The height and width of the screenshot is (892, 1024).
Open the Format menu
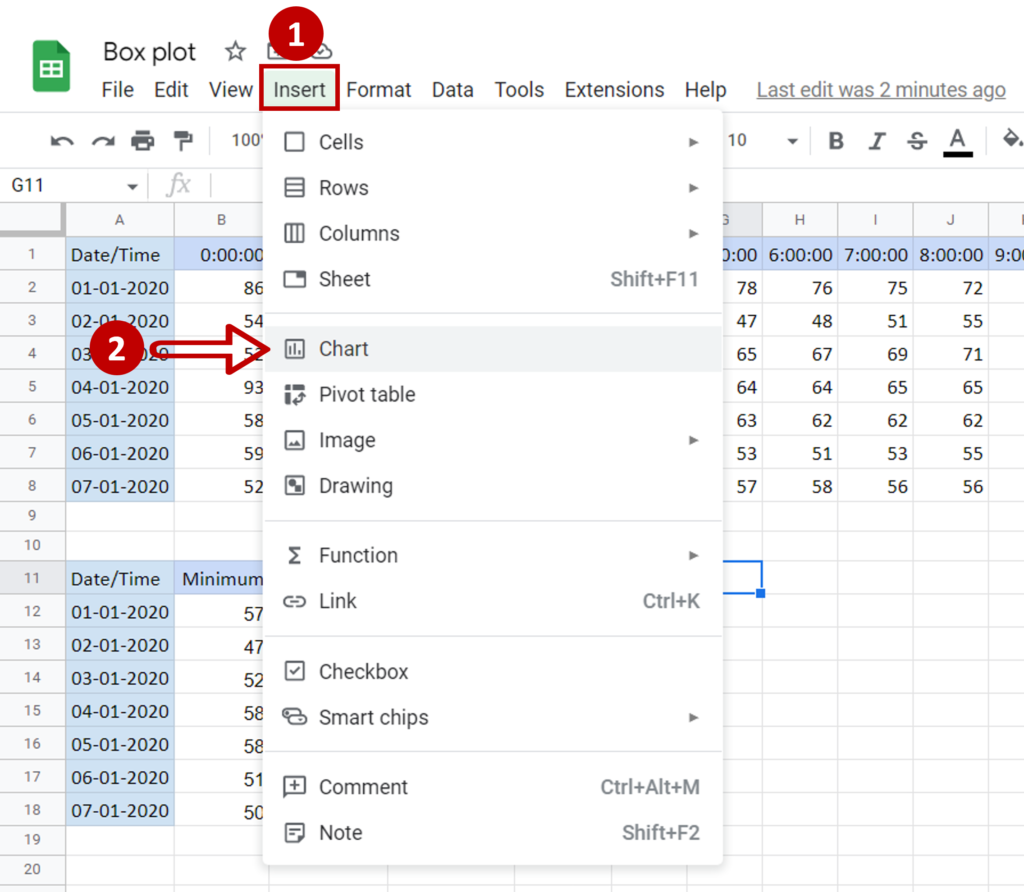(378, 89)
